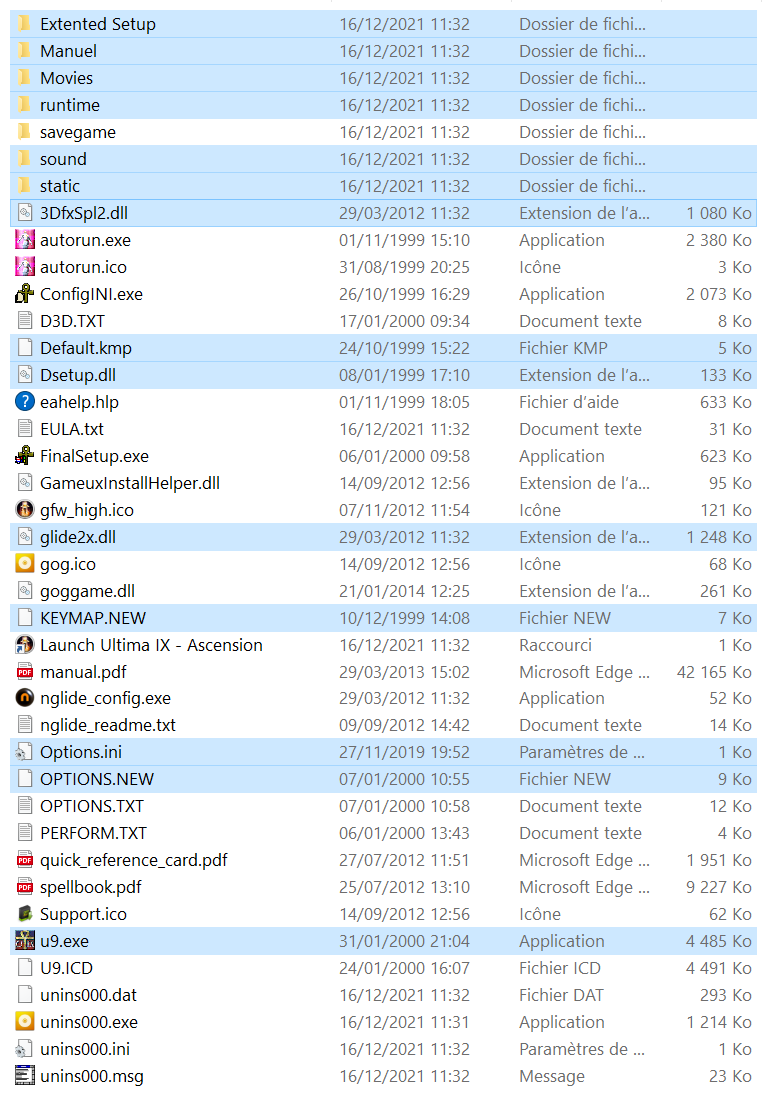Click the FinalSetup.exe icon
The image size is (772, 1103).
(x=25, y=456)
